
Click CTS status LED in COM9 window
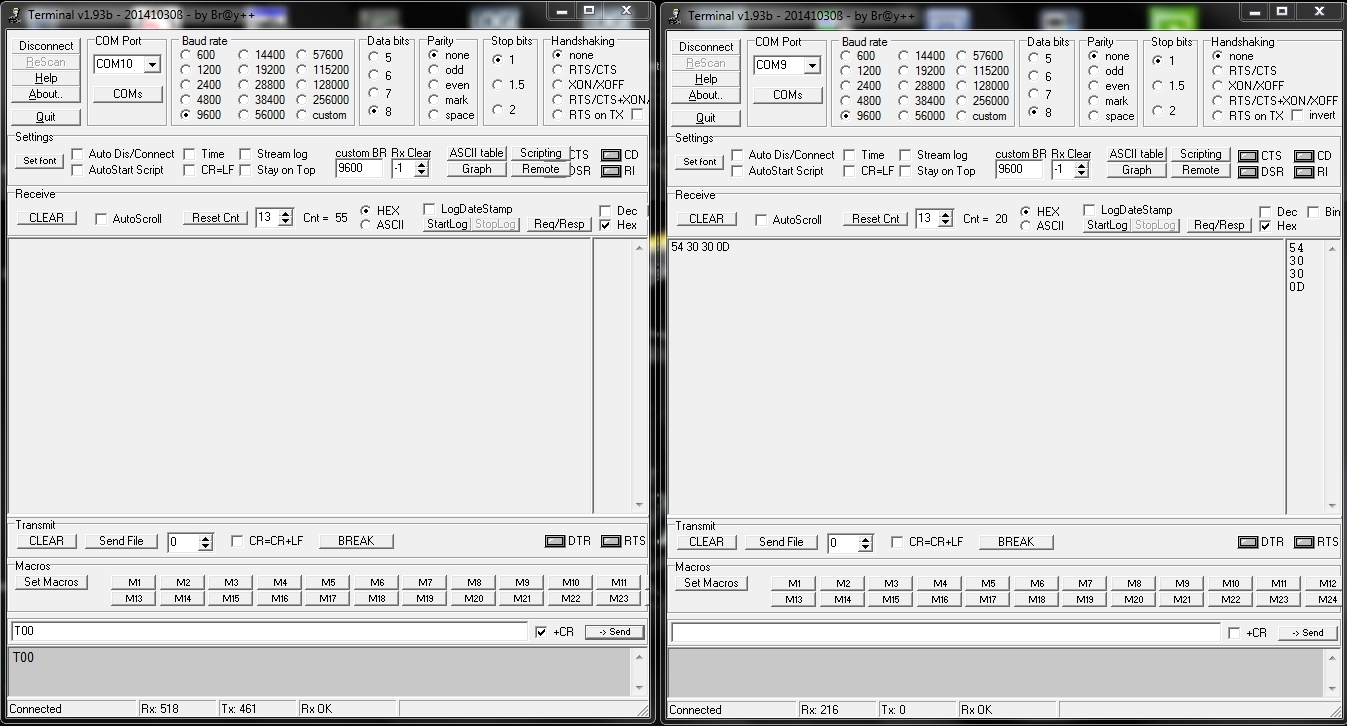pos(1248,156)
